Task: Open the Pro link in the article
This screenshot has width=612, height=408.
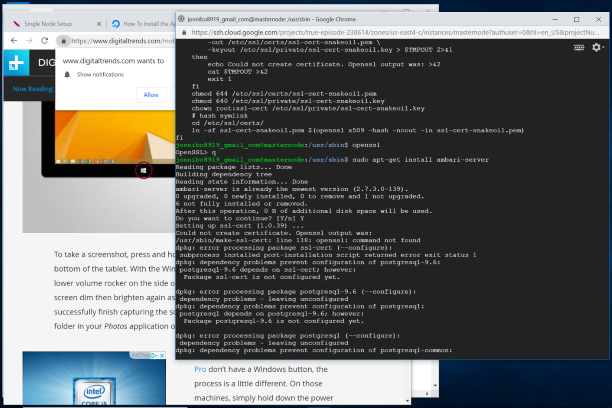Action: (200, 369)
